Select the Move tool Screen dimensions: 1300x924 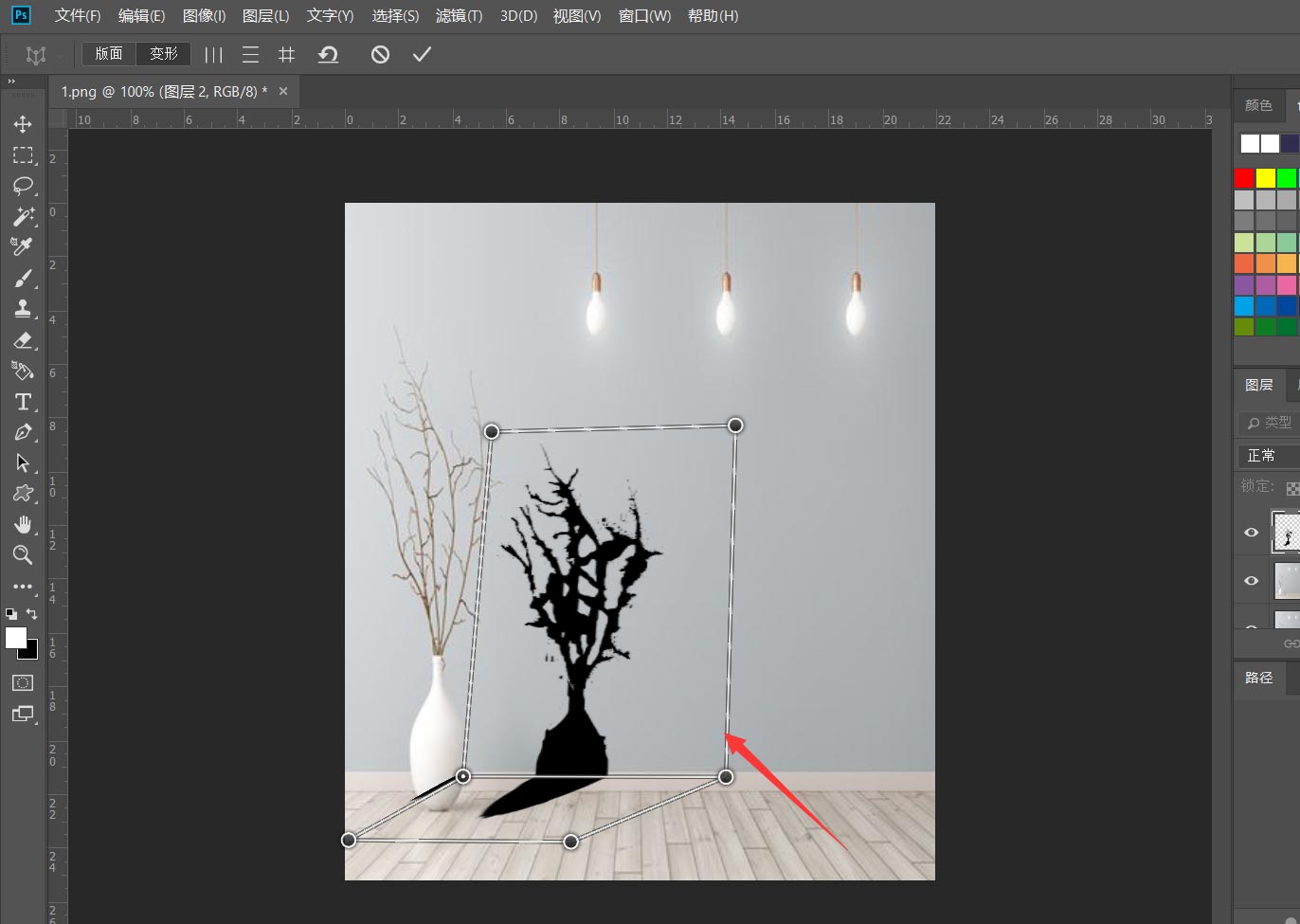pyautogui.click(x=23, y=124)
